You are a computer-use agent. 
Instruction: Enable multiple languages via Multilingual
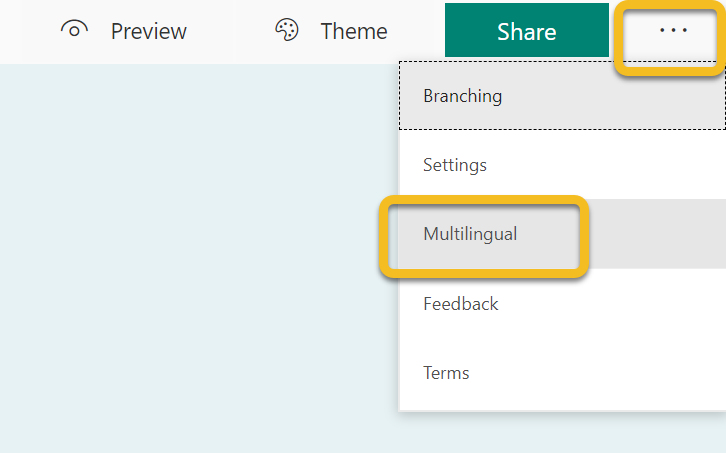point(470,234)
